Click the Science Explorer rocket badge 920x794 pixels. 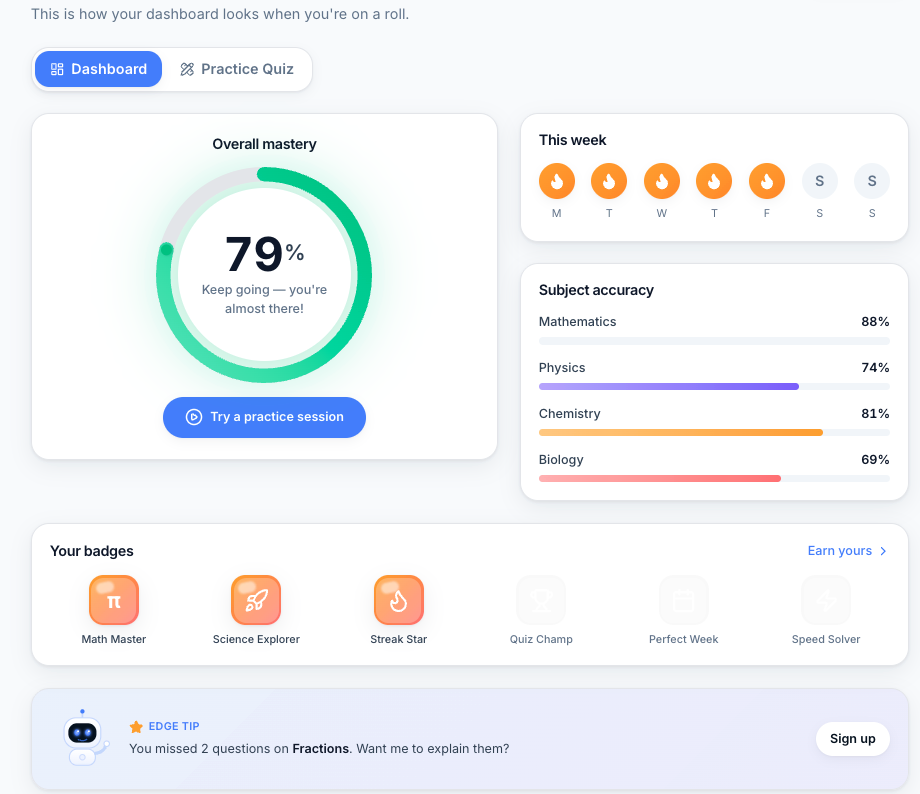tap(256, 600)
